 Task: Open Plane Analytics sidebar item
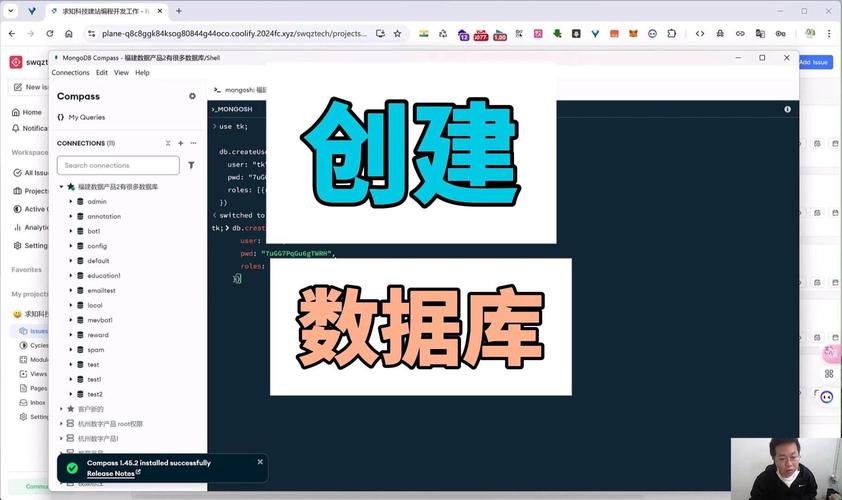(x=31, y=227)
